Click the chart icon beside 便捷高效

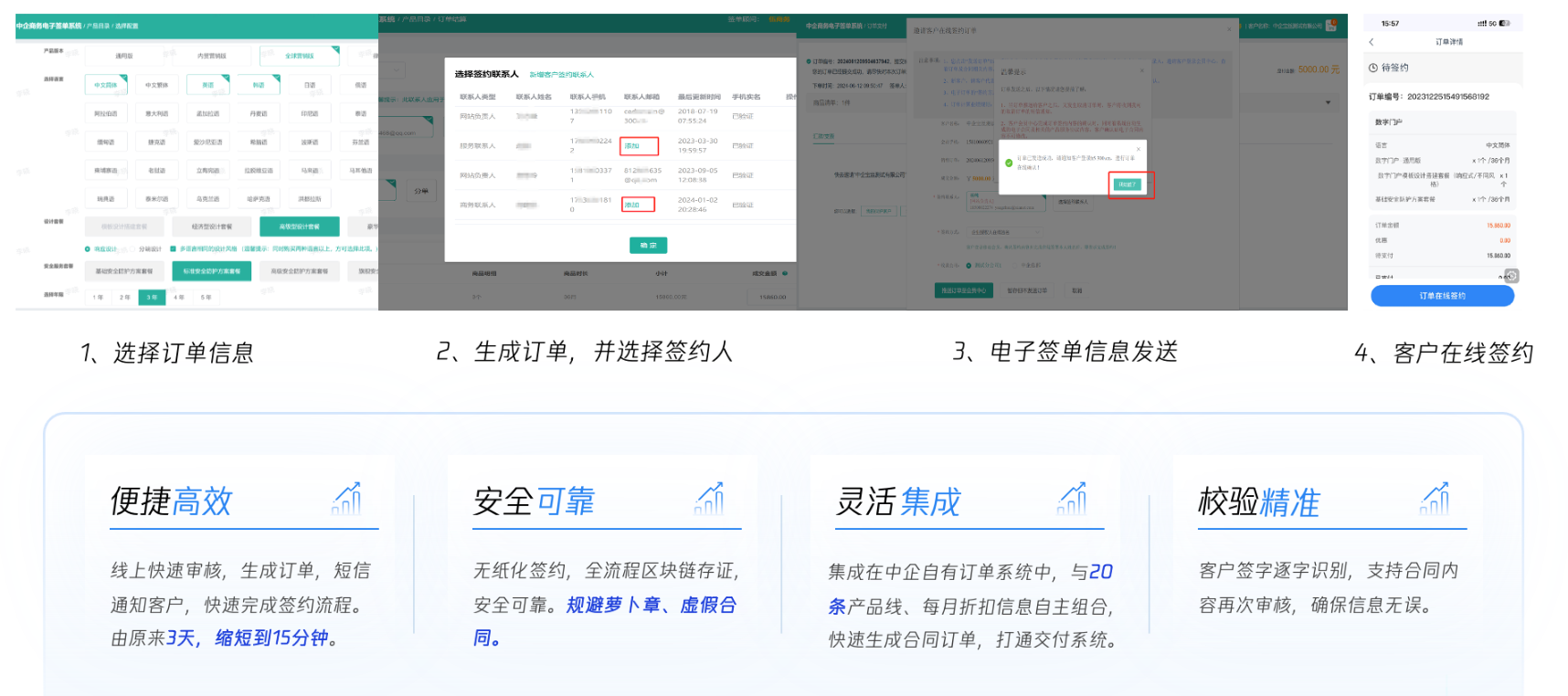coord(347,499)
